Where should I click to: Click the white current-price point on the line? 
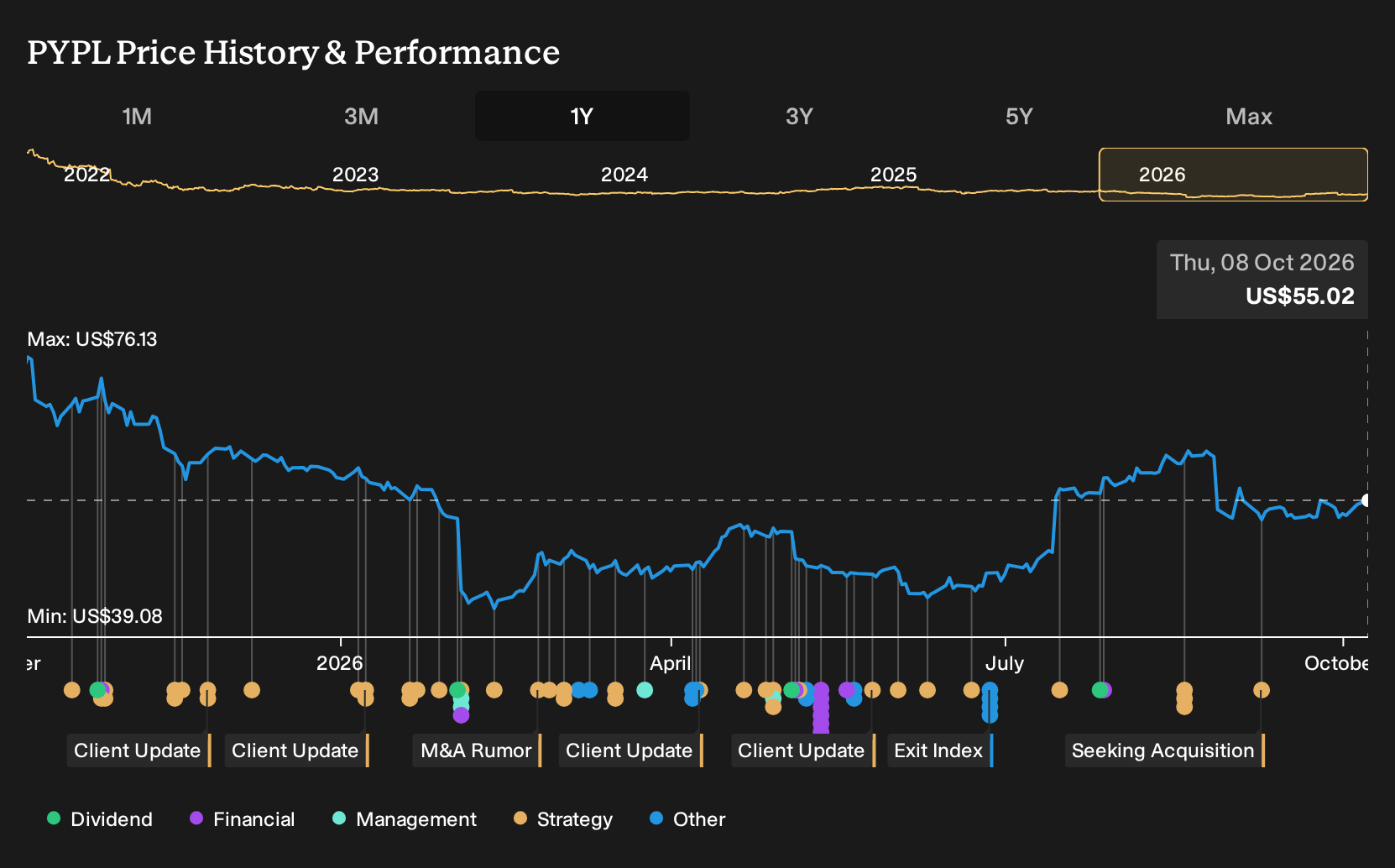[1366, 500]
